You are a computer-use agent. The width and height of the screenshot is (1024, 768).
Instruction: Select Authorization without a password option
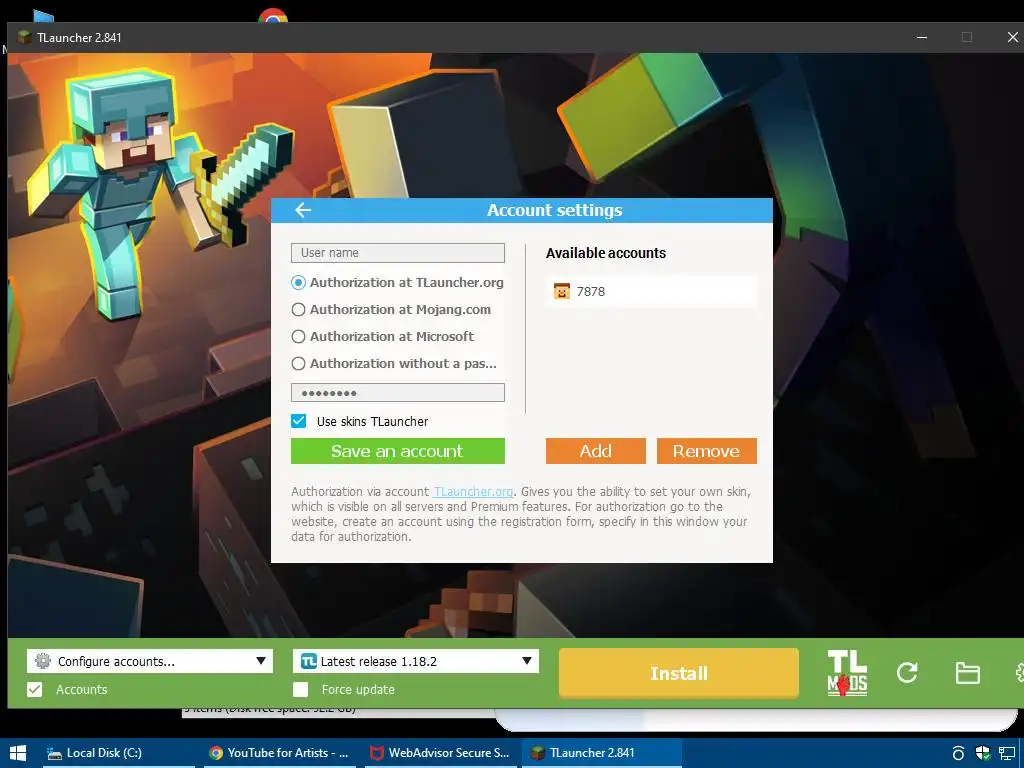298,363
